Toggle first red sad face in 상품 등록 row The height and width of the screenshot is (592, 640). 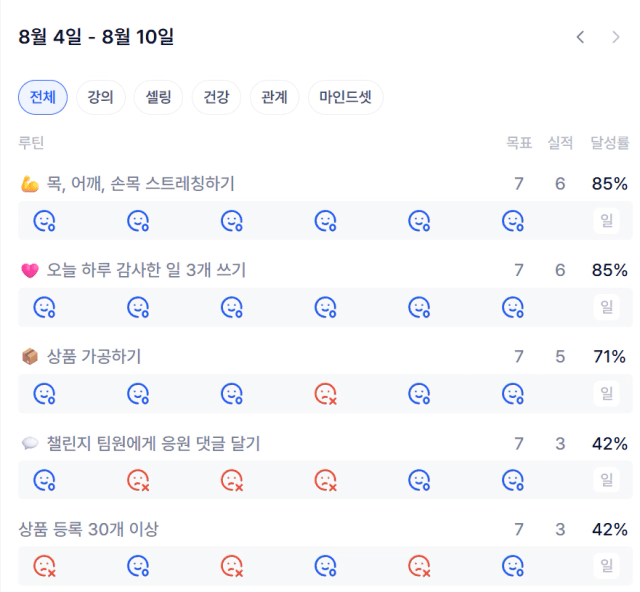pyautogui.click(x=44, y=567)
